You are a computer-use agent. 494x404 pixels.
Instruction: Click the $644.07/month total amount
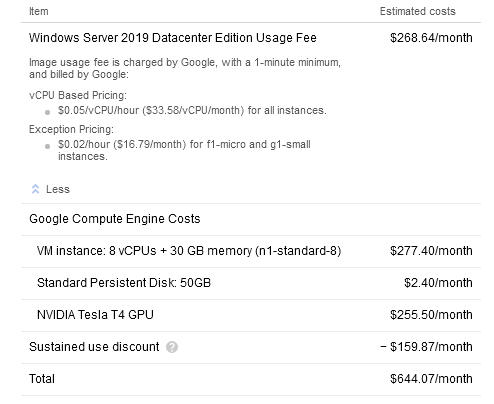(x=431, y=379)
